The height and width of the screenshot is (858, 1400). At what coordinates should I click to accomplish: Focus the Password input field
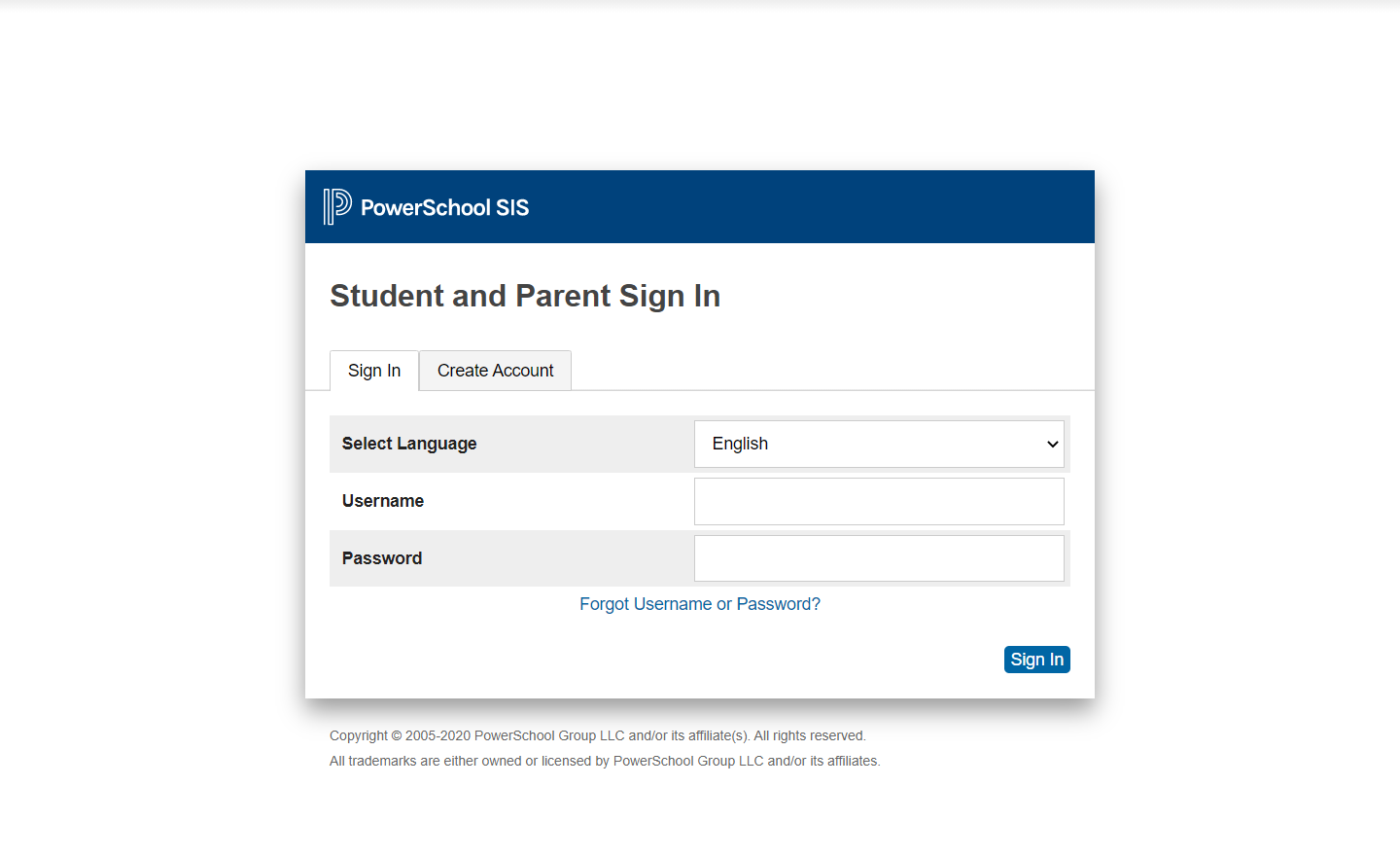click(878, 558)
